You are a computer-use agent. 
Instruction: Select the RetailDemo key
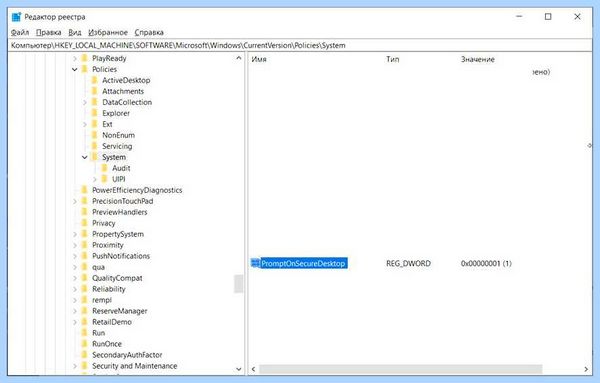click(x=112, y=322)
